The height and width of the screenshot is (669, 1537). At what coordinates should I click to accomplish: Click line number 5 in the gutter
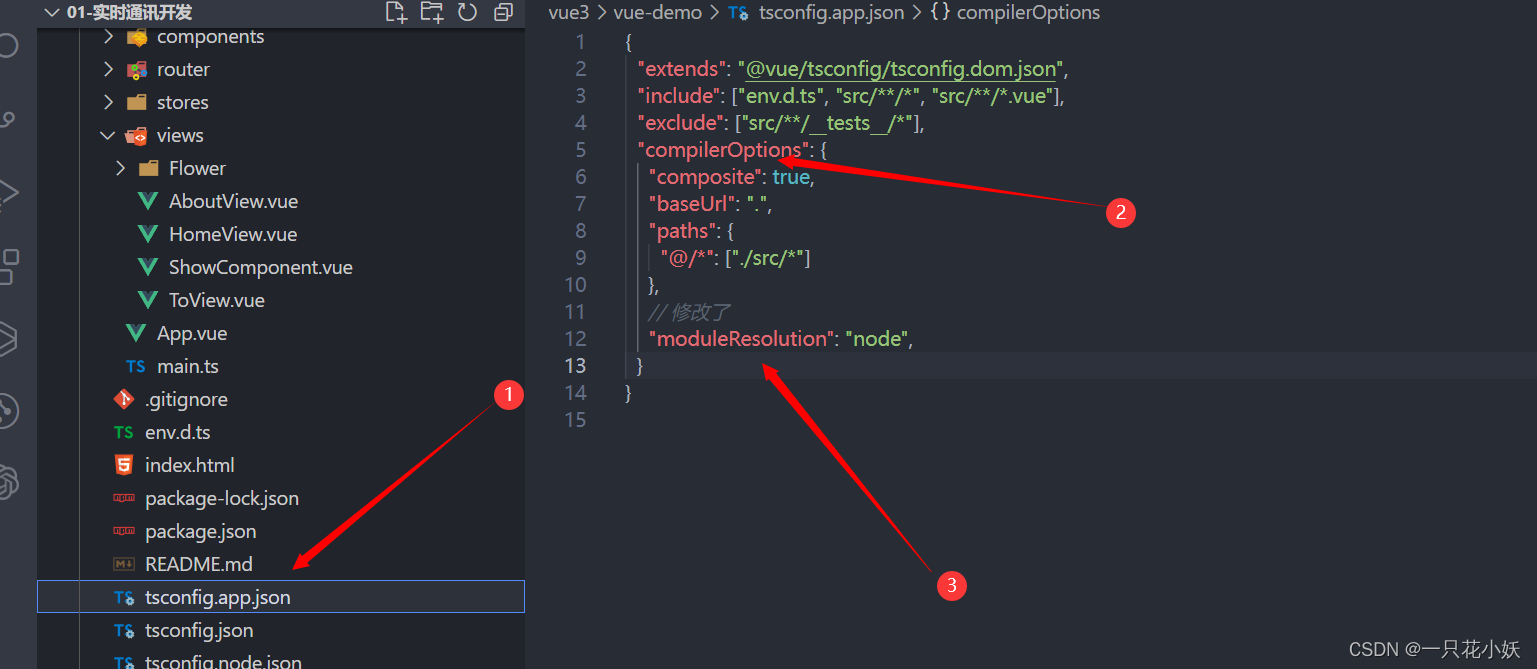click(581, 150)
